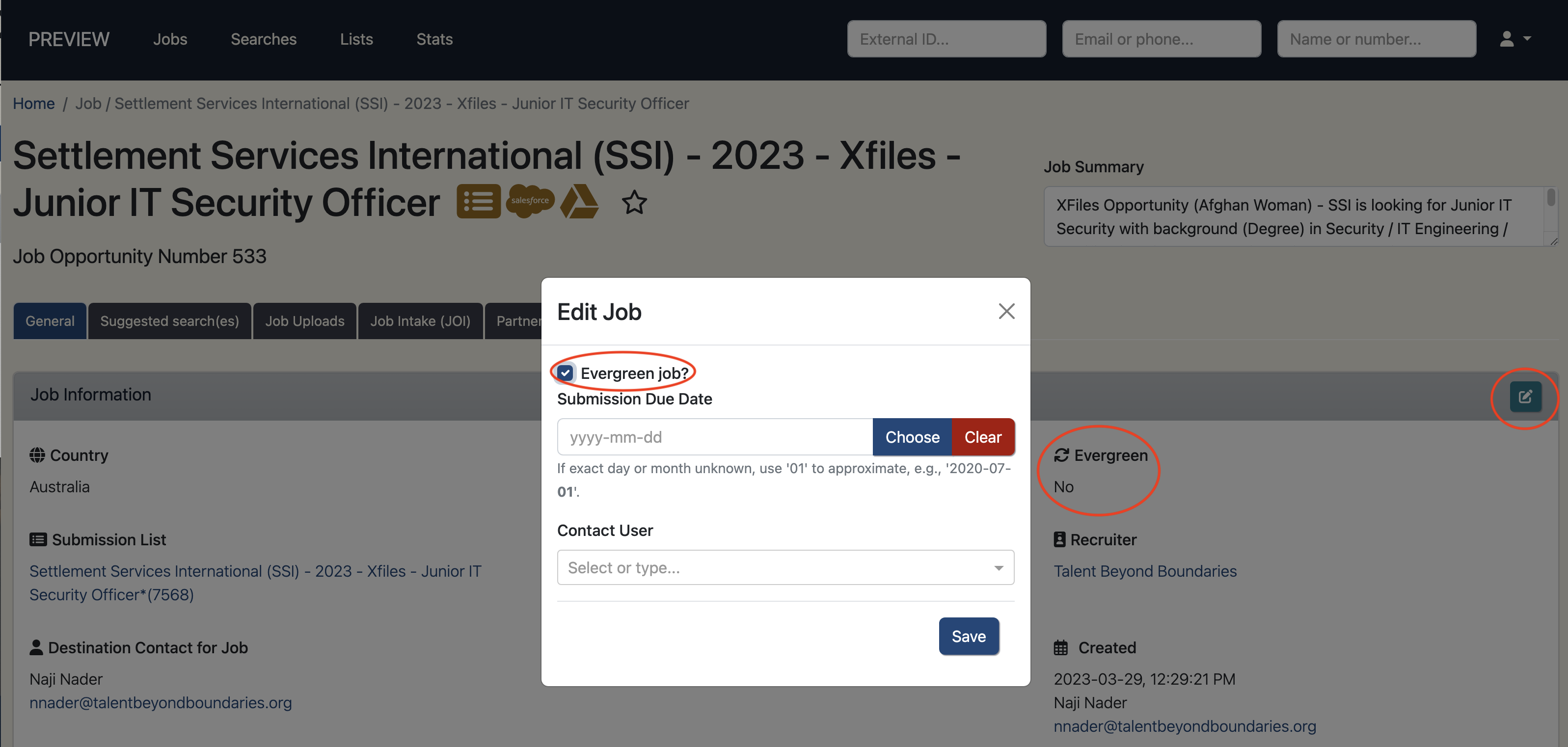Clear the submission due date
This screenshot has height=747, width=1568.
pyautogui.click(x=982, y=437)
